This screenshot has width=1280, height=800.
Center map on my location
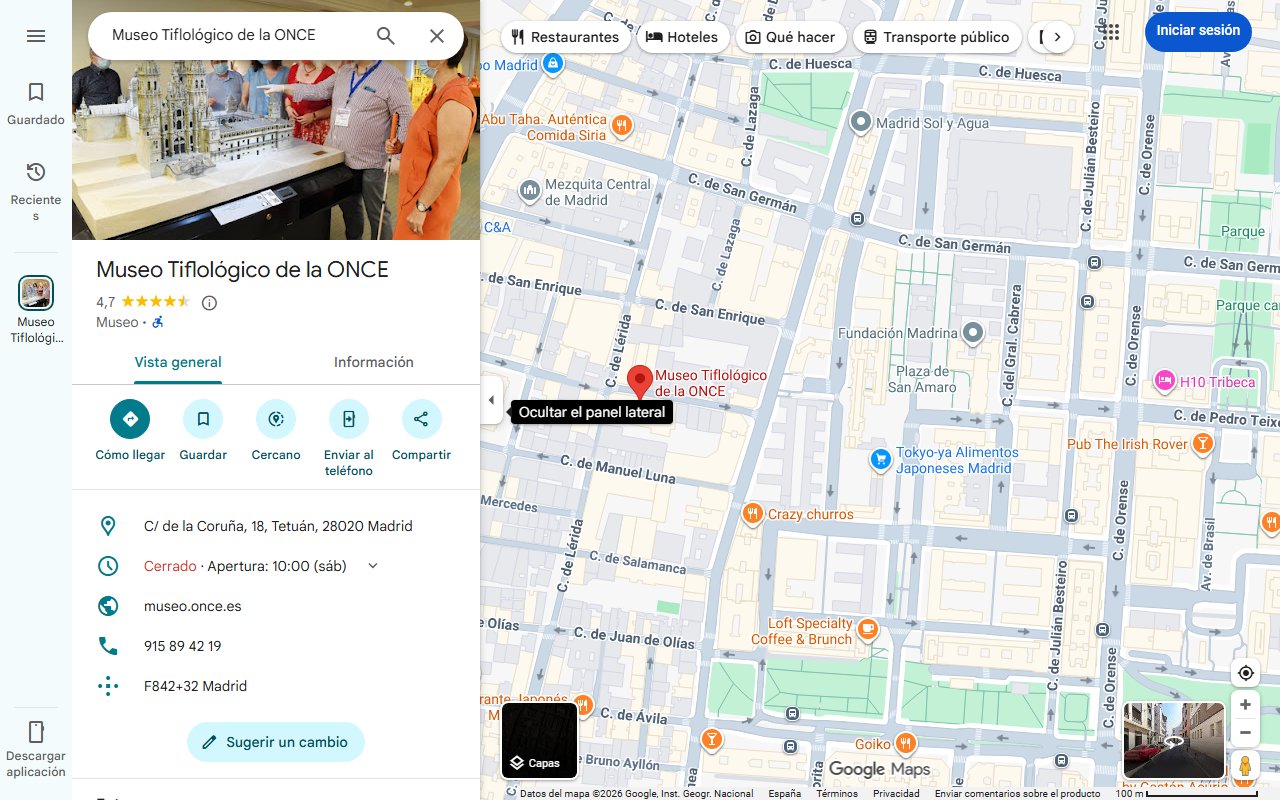click(1245, 673)
